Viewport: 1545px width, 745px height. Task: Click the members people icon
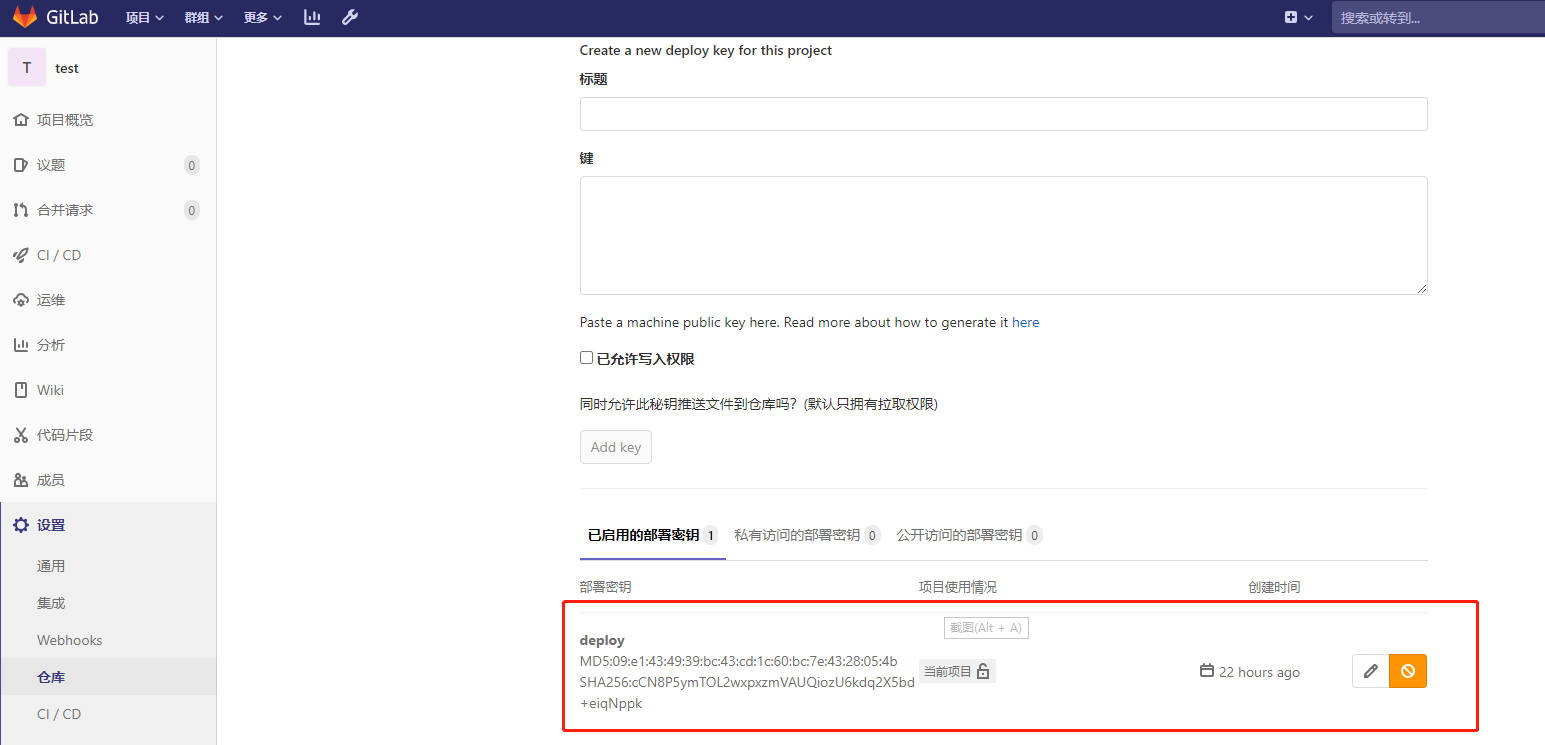(x=20, y=480)
